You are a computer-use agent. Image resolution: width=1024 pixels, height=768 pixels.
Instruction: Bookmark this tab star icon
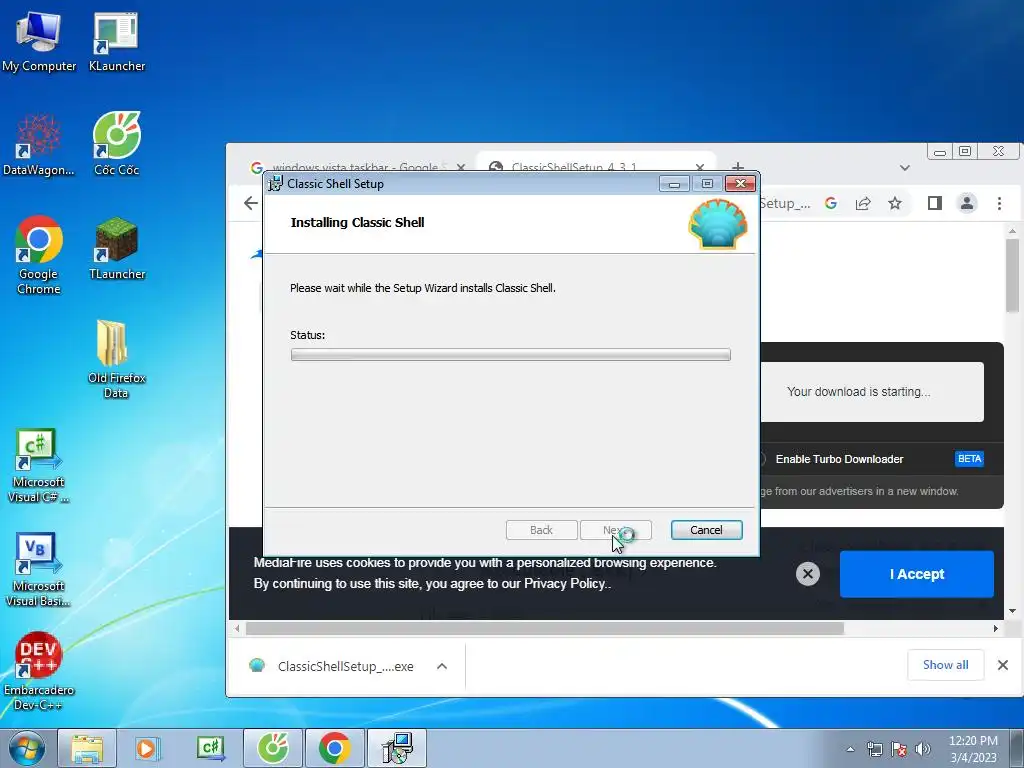(x=895, y=203)
